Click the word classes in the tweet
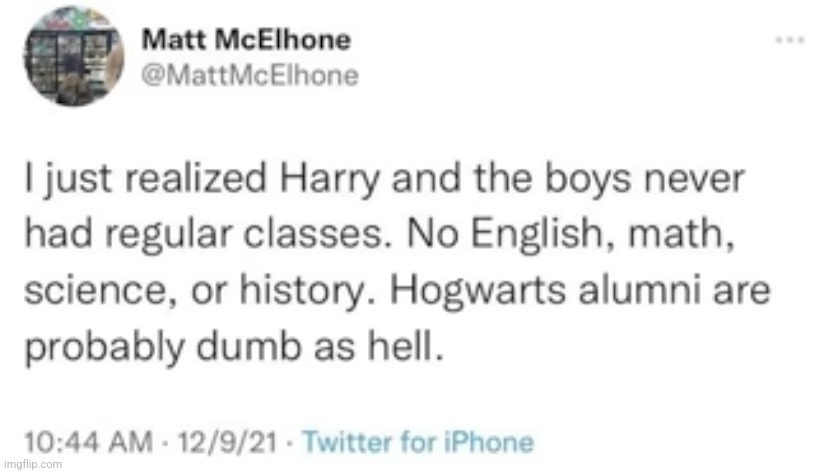834x473 pixels. point(313,235)
